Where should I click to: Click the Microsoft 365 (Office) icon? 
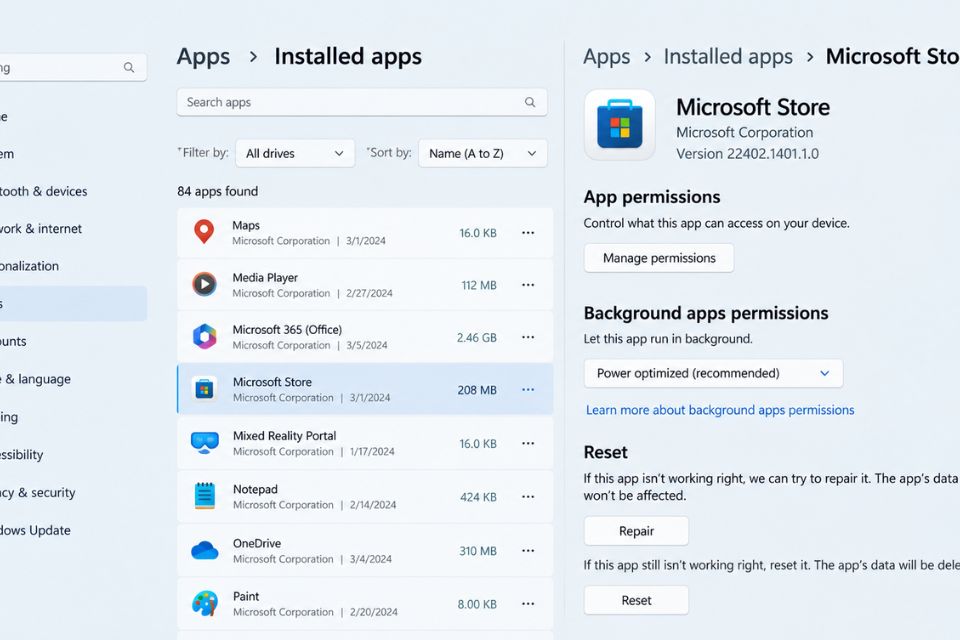tap(204, 337)
